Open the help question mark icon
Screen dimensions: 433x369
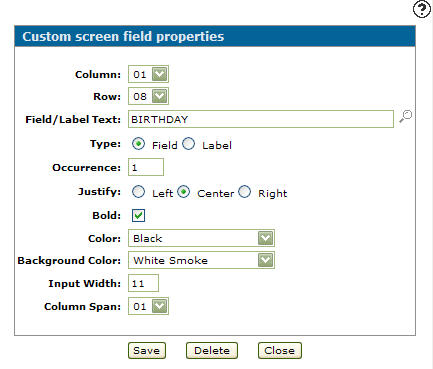pos(421,9)
